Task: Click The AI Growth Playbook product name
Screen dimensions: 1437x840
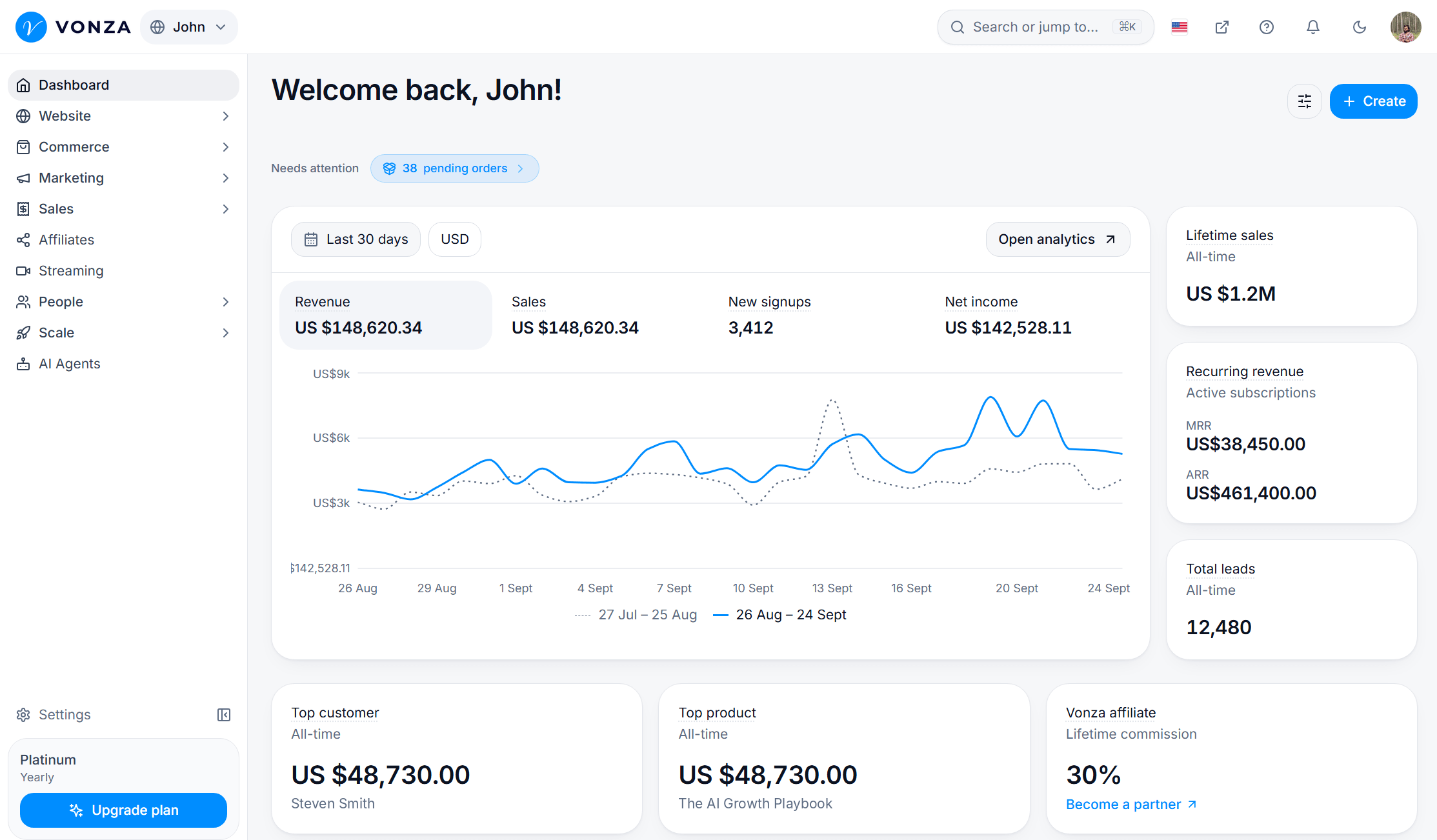Action: [x=756, y=804]
